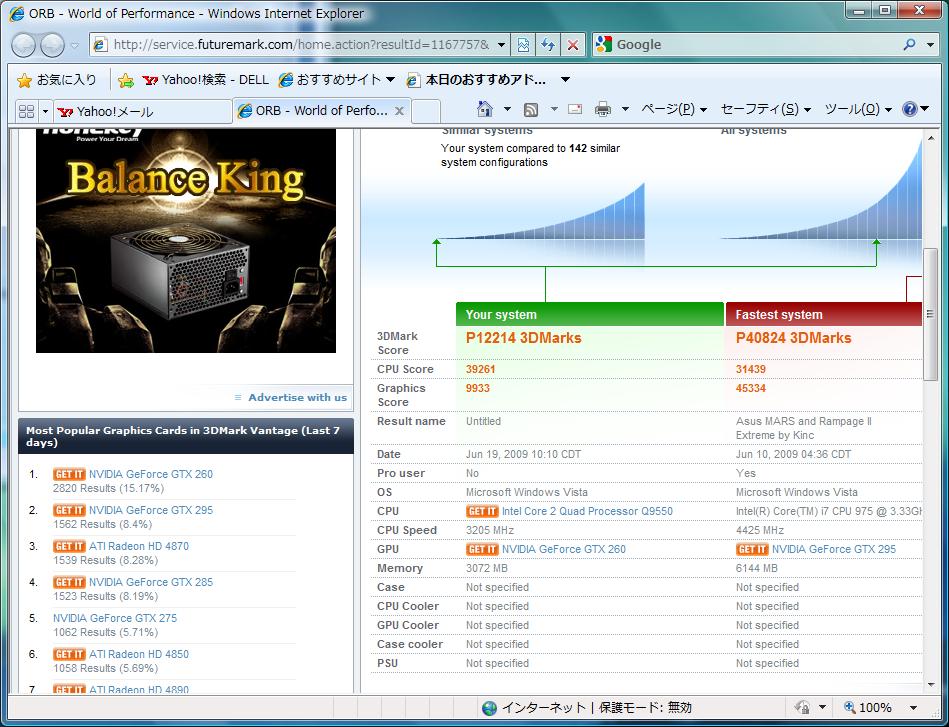Click GET IT badge beside popular-list GeForce GTX 295
949x727 pixels.
69,510
